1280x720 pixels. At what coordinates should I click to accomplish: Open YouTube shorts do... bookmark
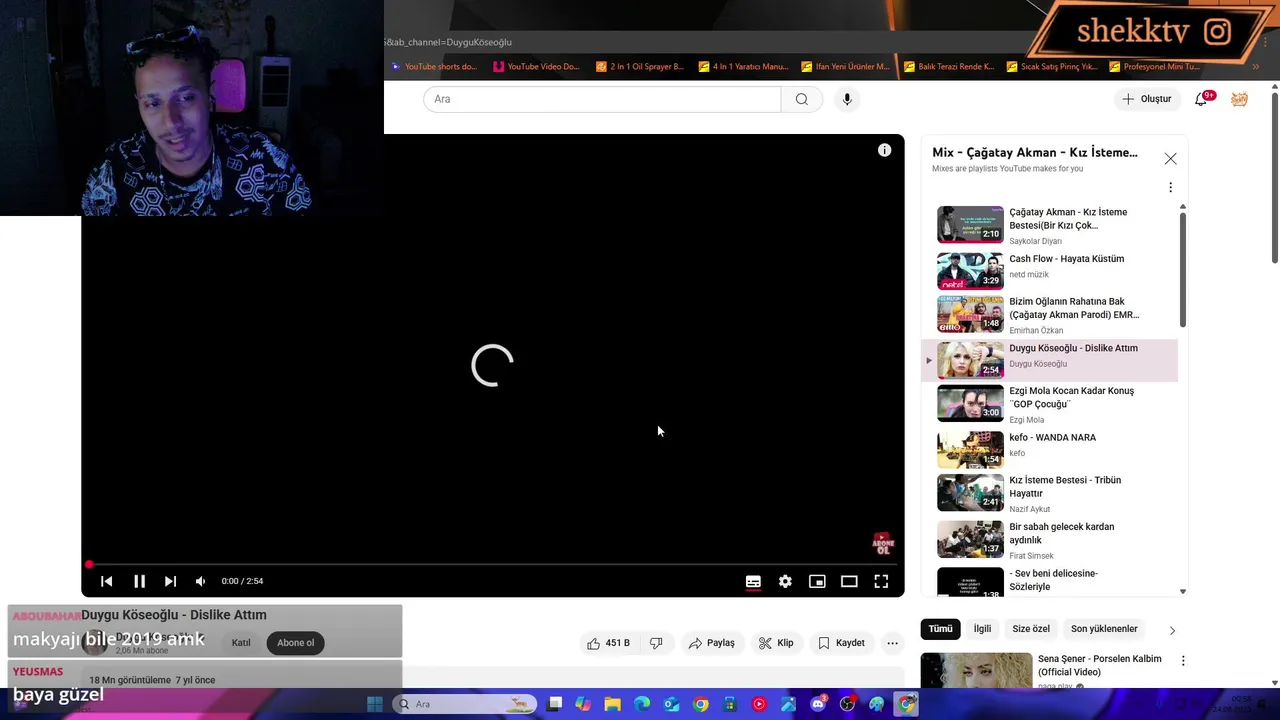(434, 67)
